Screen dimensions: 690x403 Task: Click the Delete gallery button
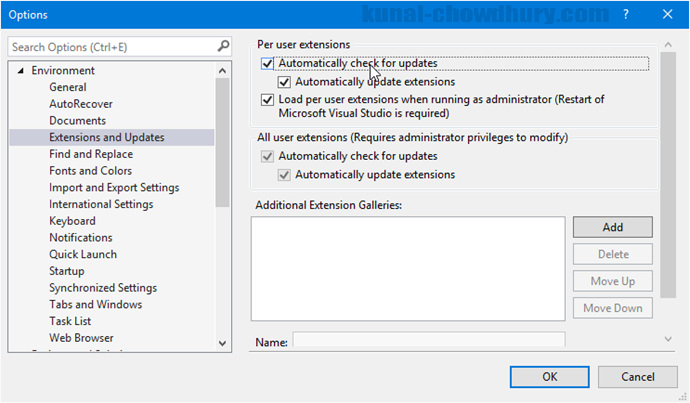613,254
